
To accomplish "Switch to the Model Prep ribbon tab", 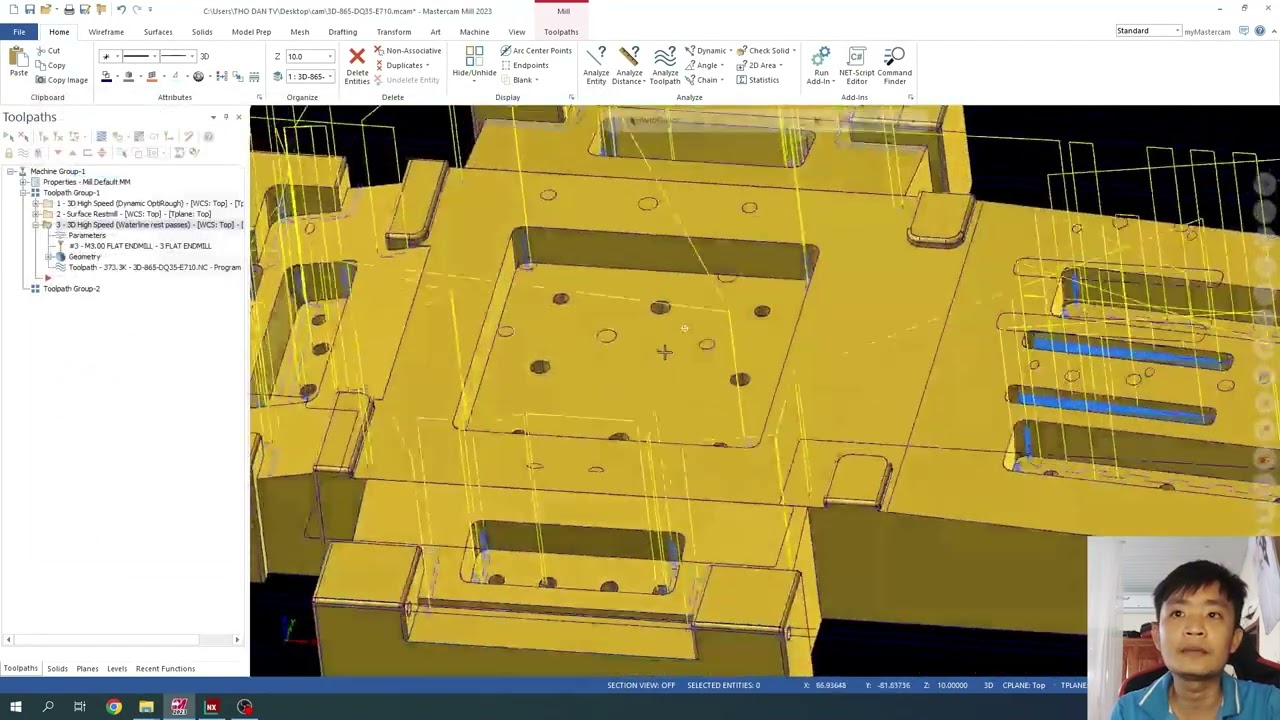I will point(251,32).
